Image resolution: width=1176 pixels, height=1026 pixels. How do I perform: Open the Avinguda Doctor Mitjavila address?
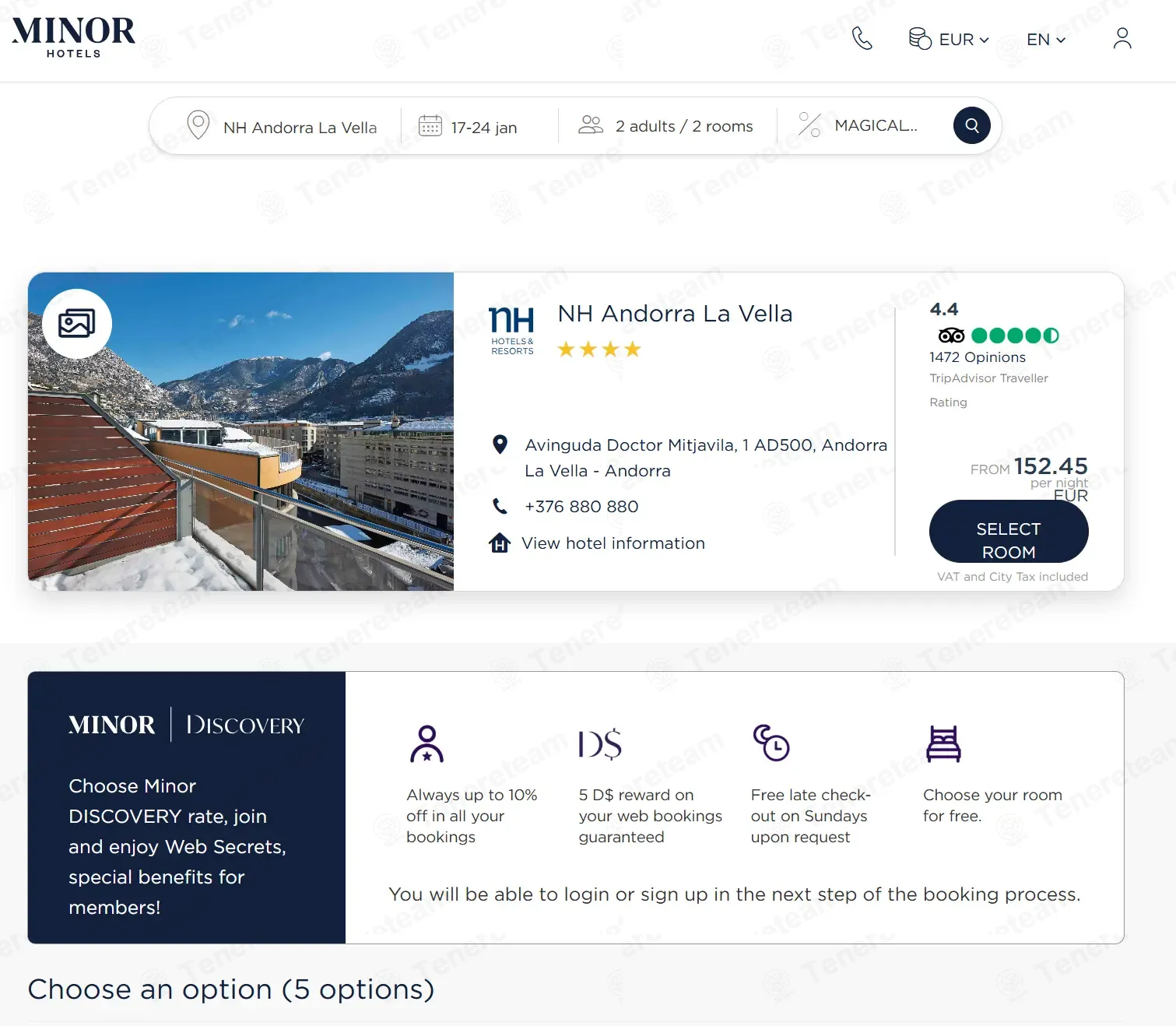tap(706, 458)
